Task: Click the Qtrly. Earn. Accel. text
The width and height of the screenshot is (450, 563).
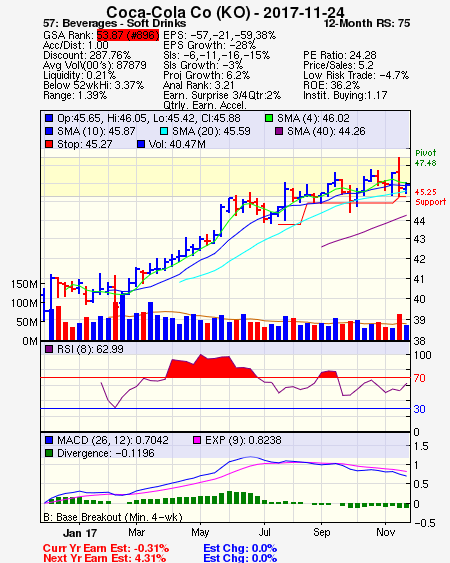Action: coord(205,105)
